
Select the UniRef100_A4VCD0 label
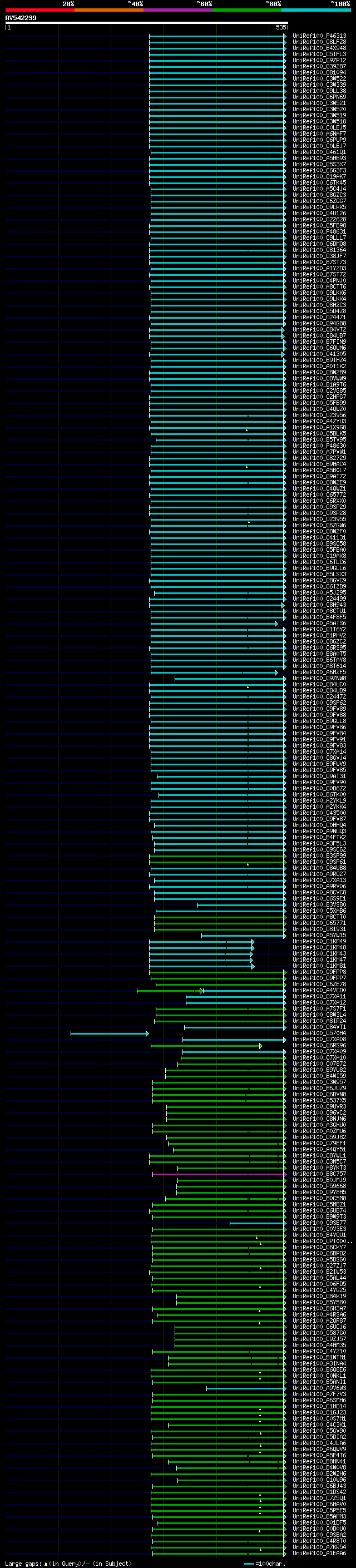click(x=319, y=990)
